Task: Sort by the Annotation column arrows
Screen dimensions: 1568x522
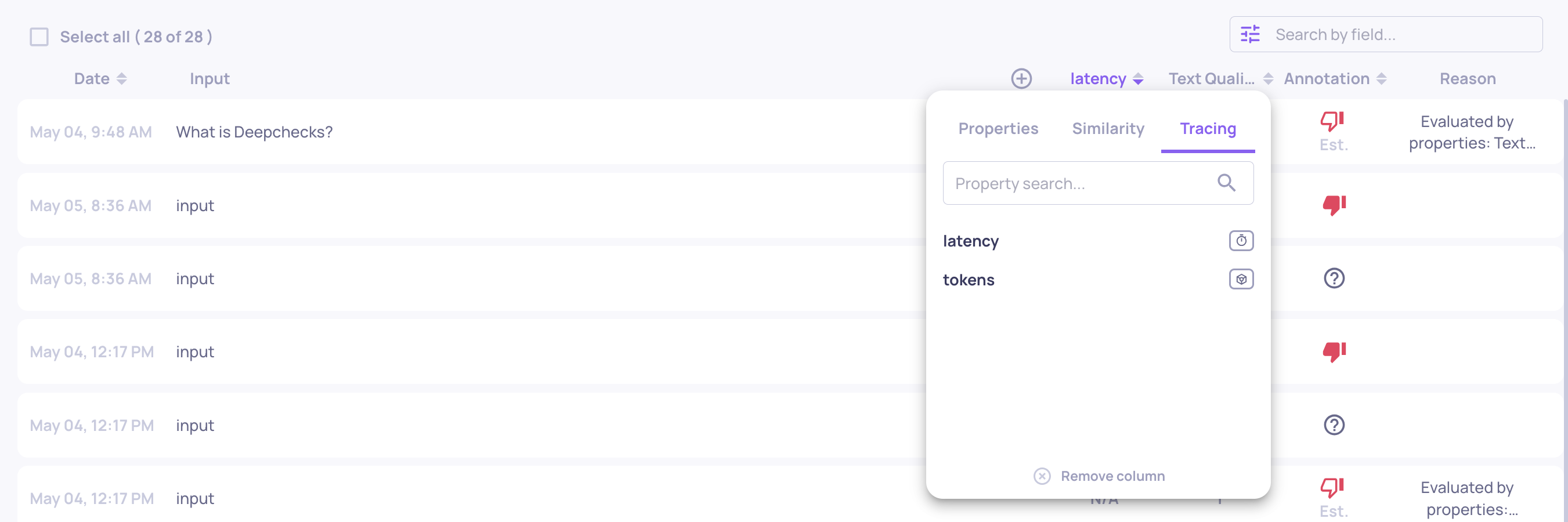Action: [x=1382, y=78]
